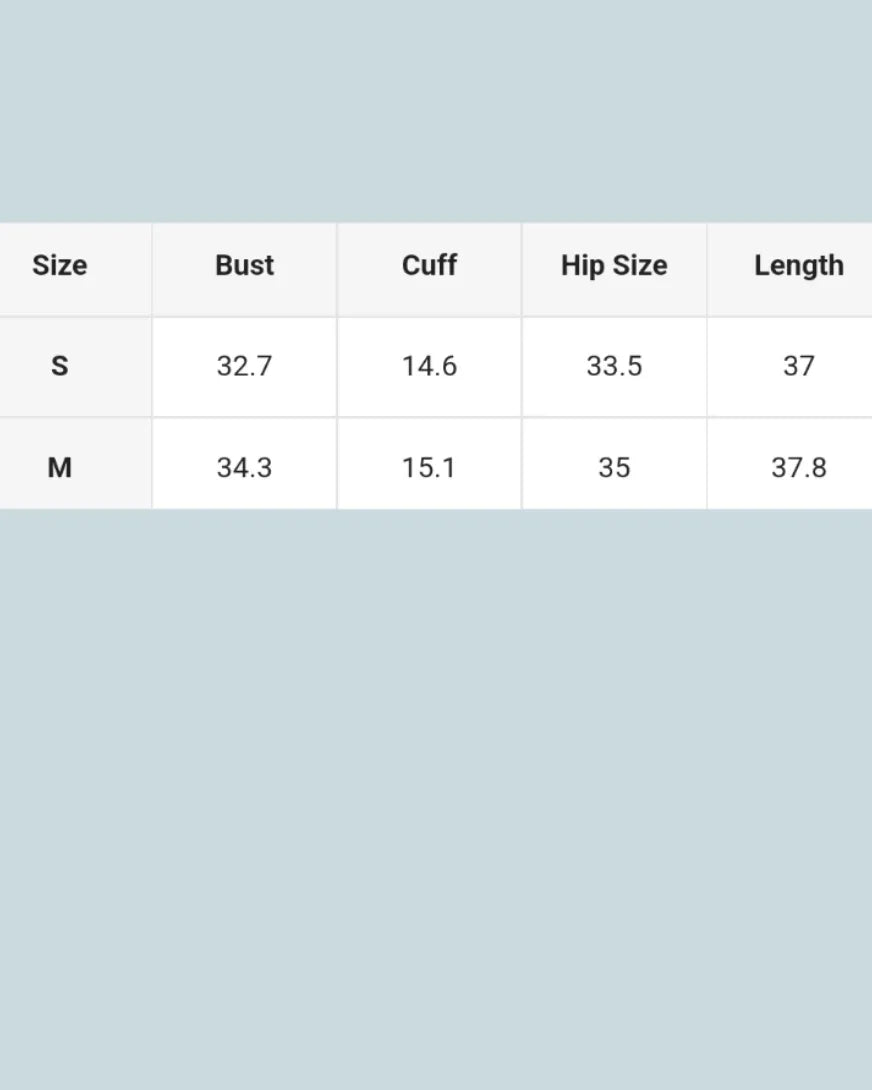Viewport: 872px width, 1090px height.
Task: Click the Cuff column header
Action: point(429,266)
